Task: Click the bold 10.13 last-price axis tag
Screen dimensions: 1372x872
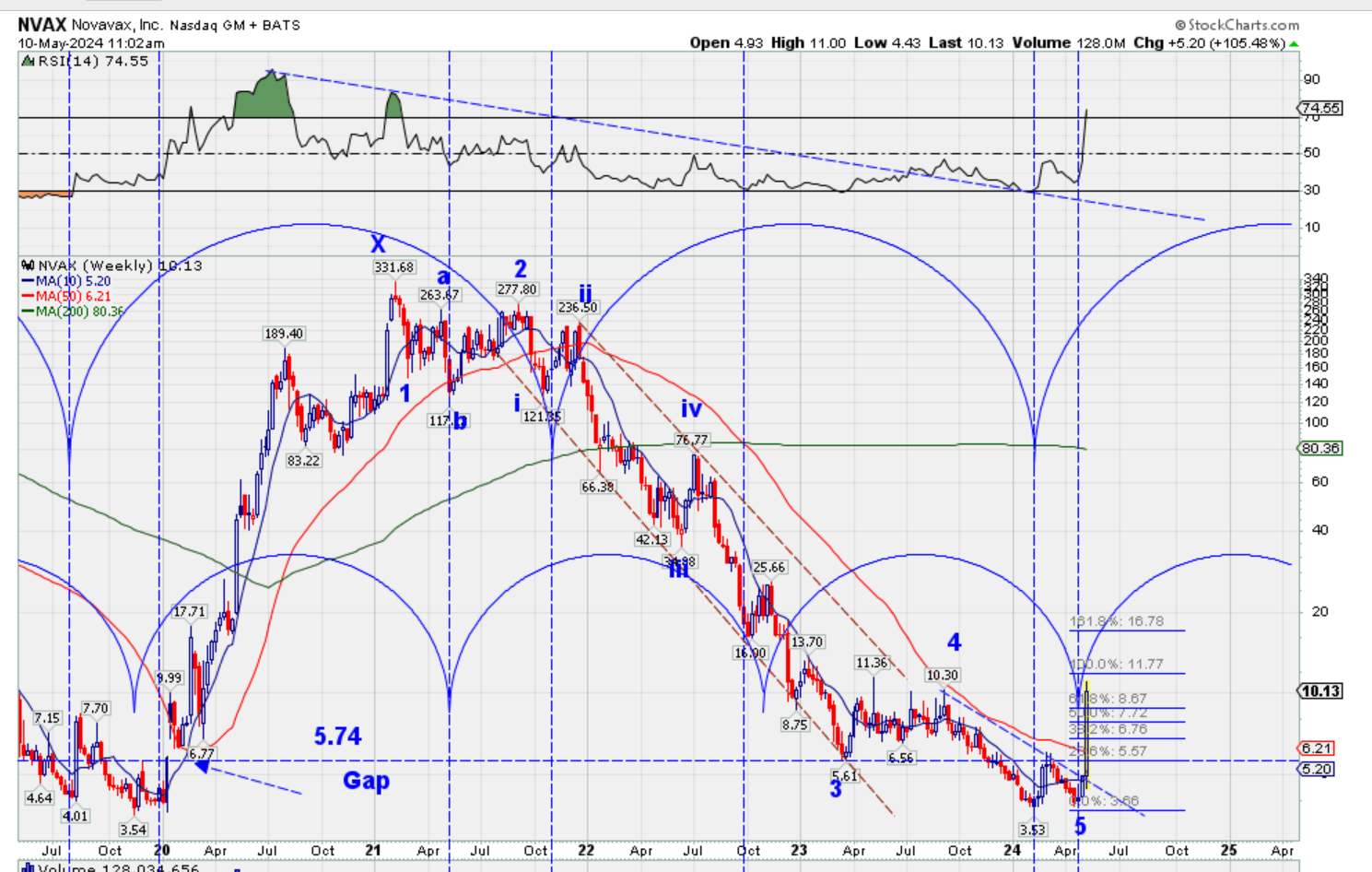Action: pyautogui.click(x=1321, y=691)
